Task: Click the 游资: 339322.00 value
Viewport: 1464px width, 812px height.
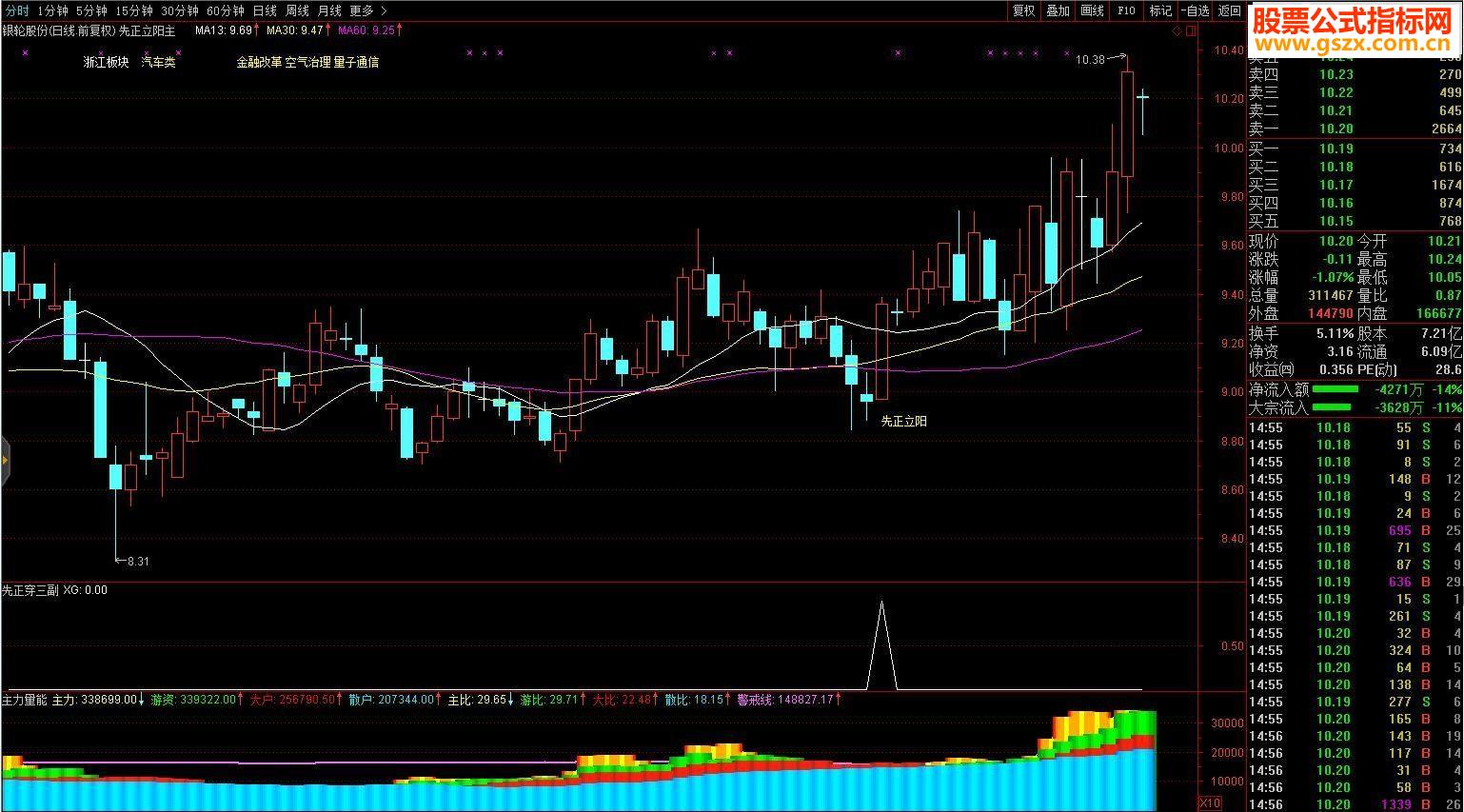Action: coord(193,700)
